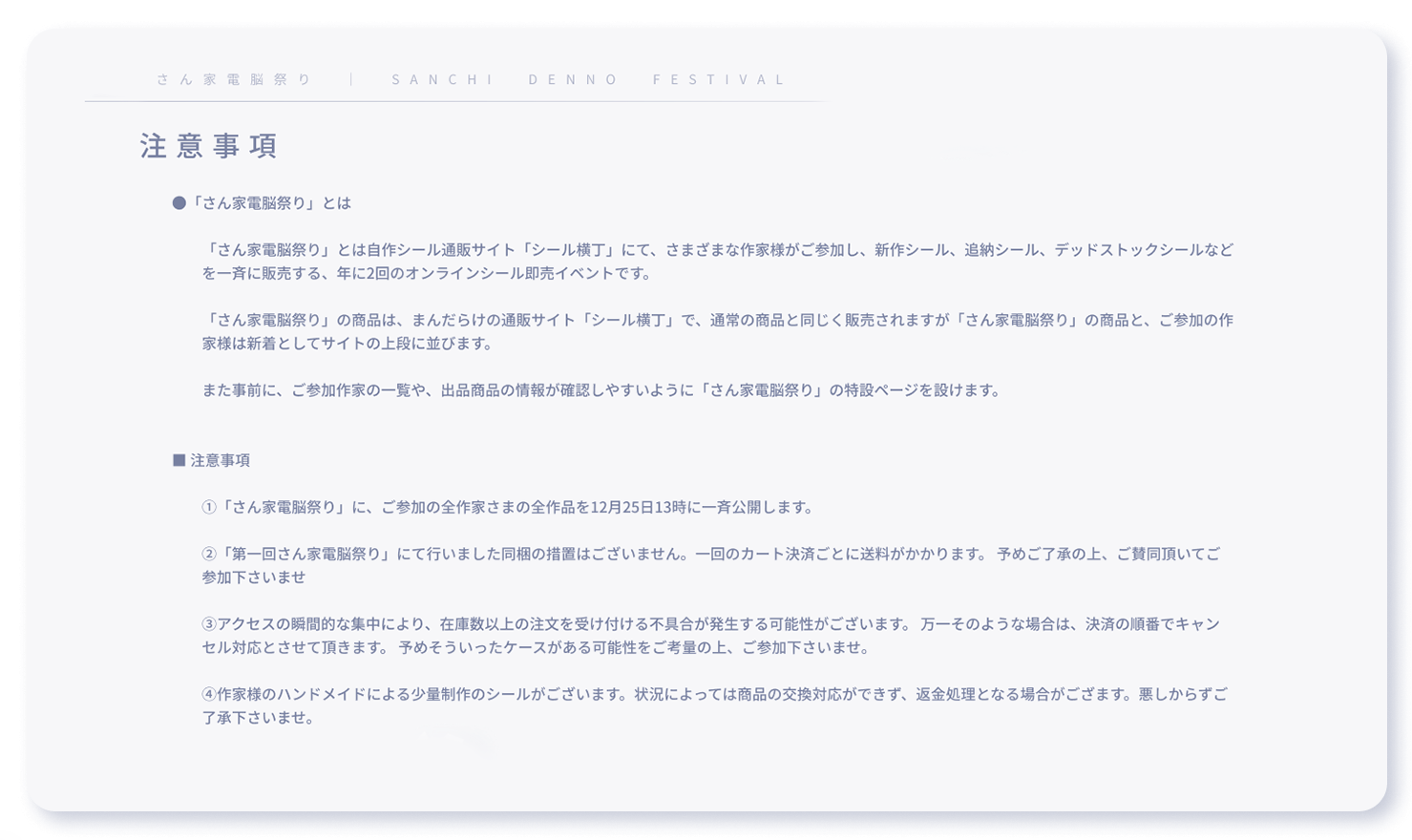Click the circled number ① marker

point(209,508)
